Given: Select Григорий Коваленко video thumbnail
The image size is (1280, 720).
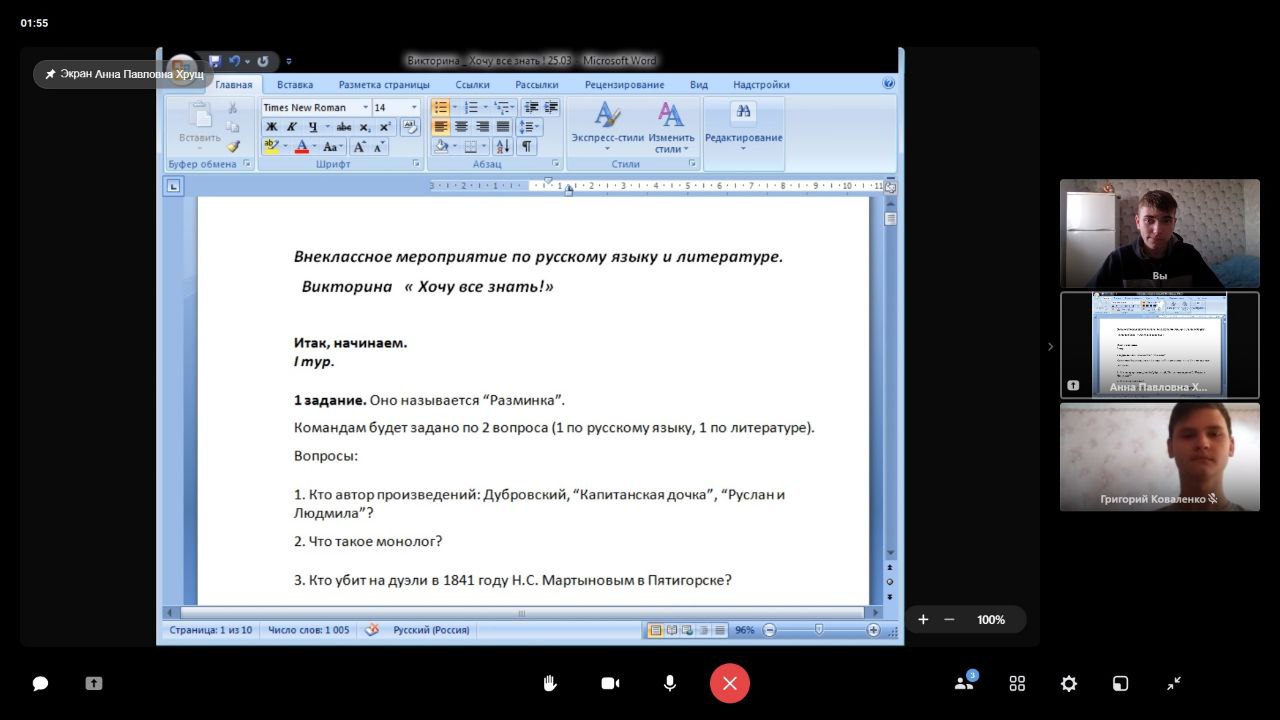Looking at the screenshot, I should [1160, 457].
